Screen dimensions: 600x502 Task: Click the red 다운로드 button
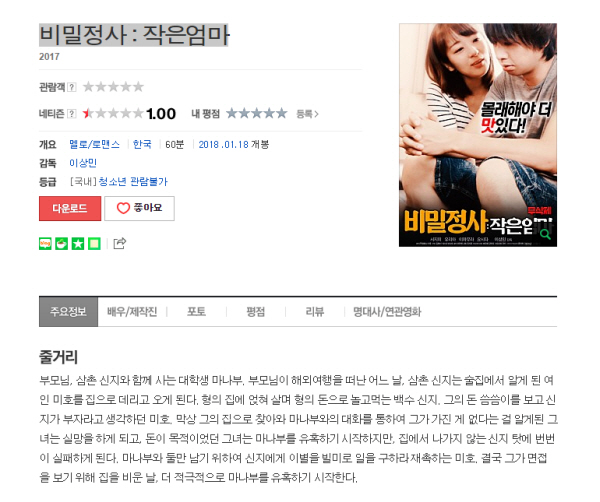pyautogui.click(x=70, y=208)
